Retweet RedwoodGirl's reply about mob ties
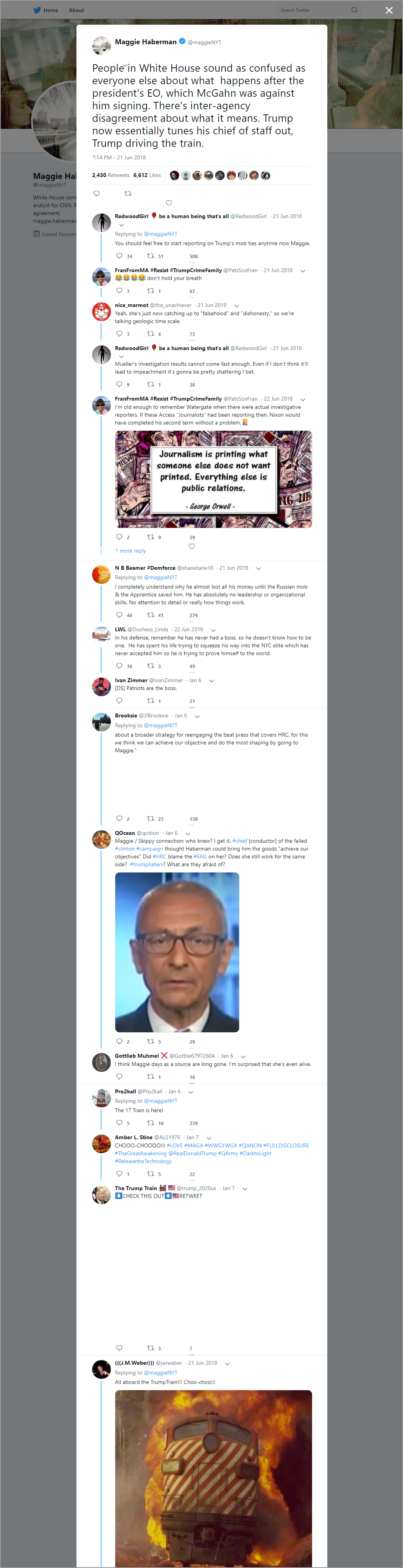Viewport: 403px width, 1568px height. pyautogui.click(x=151, y=256)
